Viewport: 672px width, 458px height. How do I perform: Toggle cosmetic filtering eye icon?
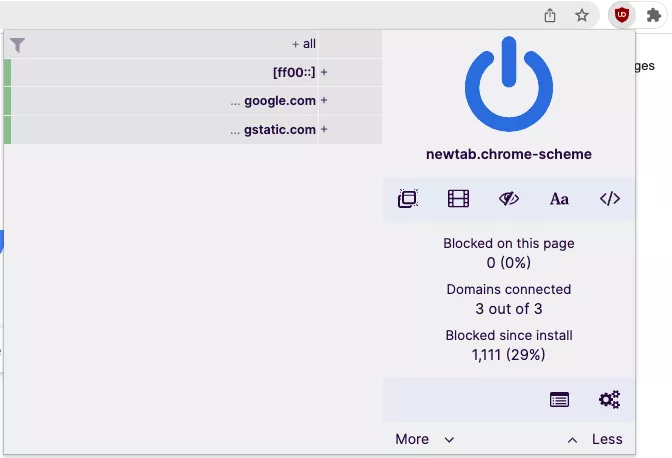coord(509,199)
